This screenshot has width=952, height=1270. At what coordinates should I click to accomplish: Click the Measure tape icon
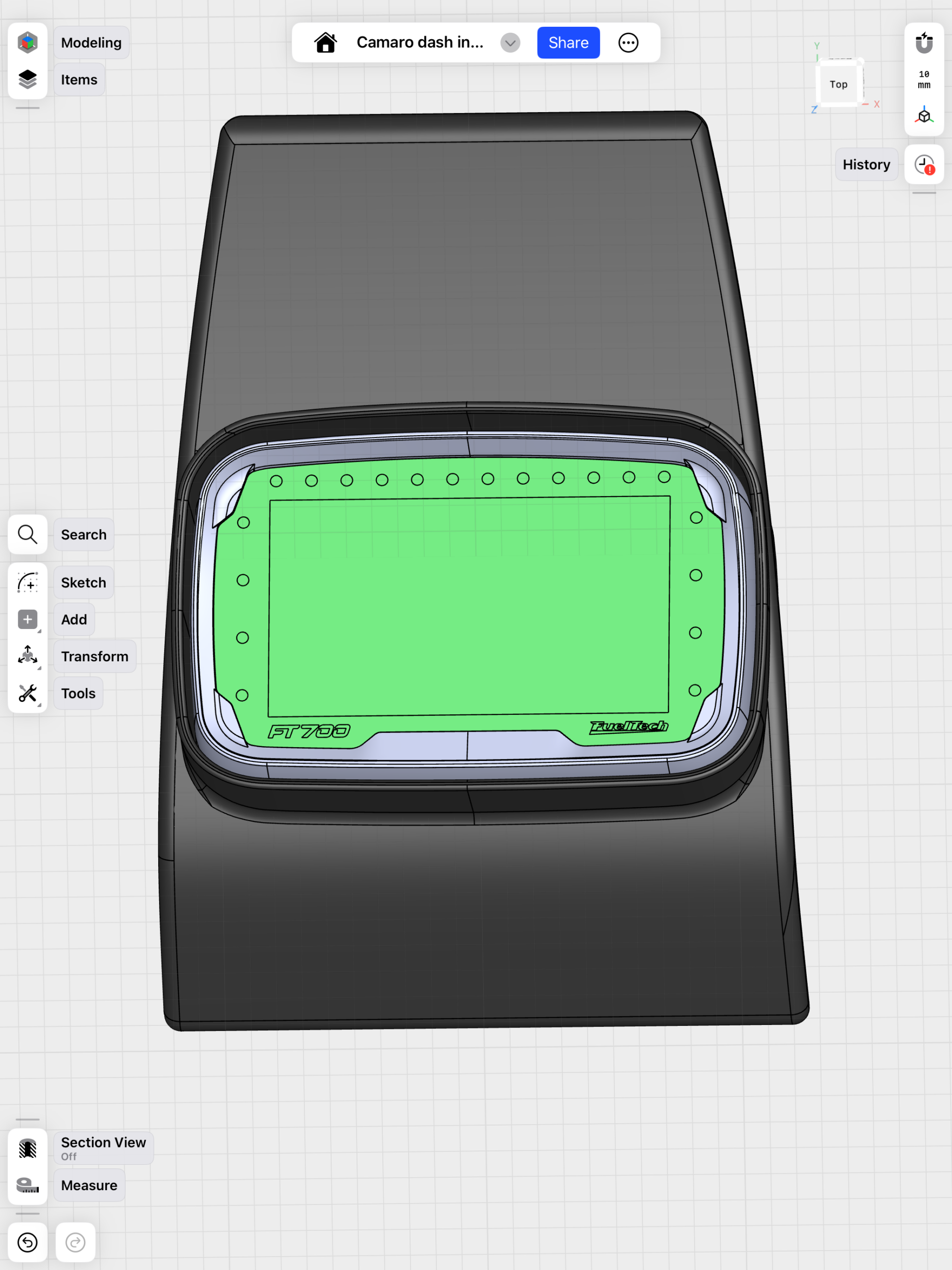(x=28, y=1185)
